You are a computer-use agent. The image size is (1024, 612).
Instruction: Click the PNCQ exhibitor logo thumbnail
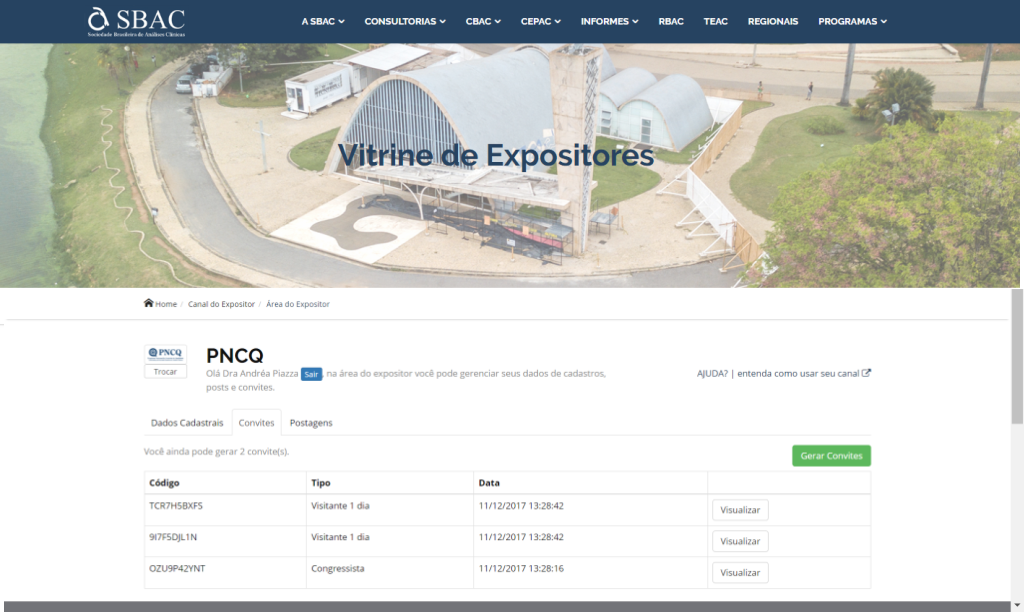pos(165,353)
